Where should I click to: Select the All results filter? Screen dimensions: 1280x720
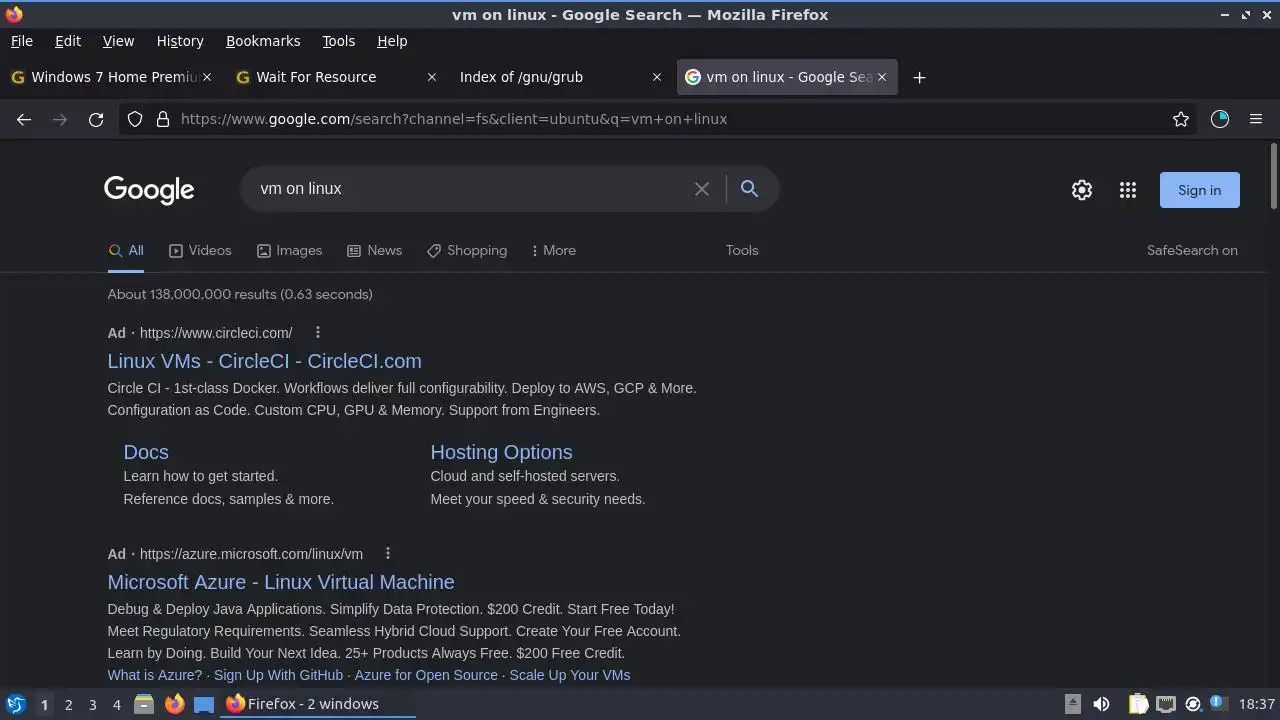(x=126, y=250)
